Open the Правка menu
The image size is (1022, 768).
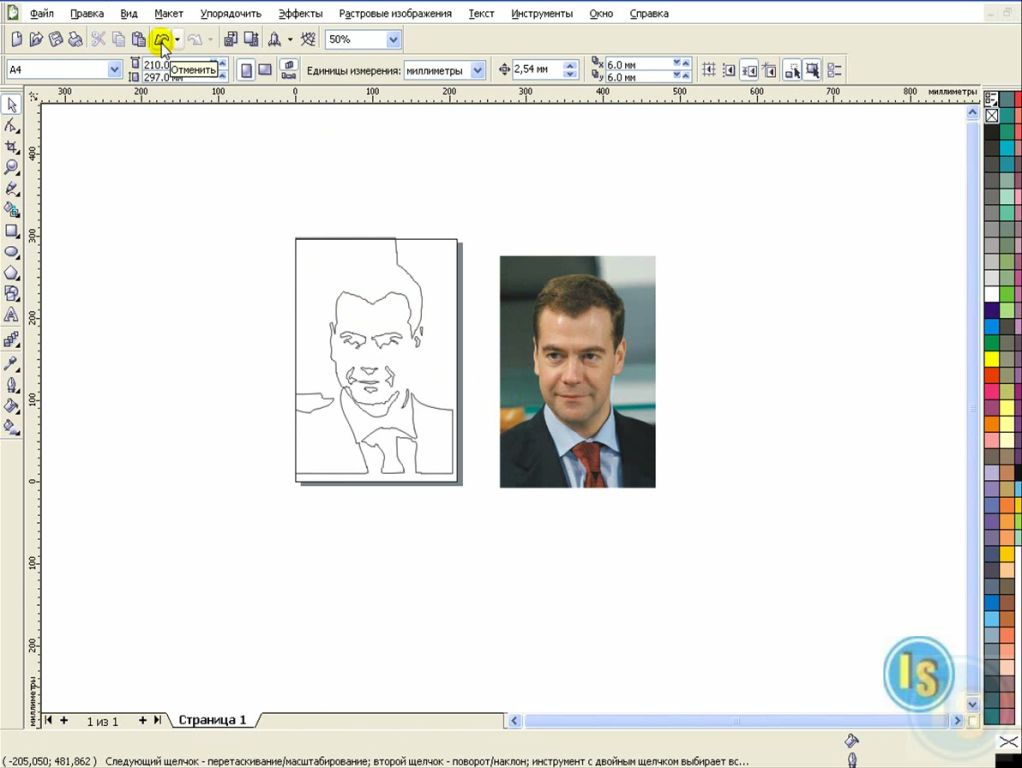pyautogui.click(x=87, y=13)
